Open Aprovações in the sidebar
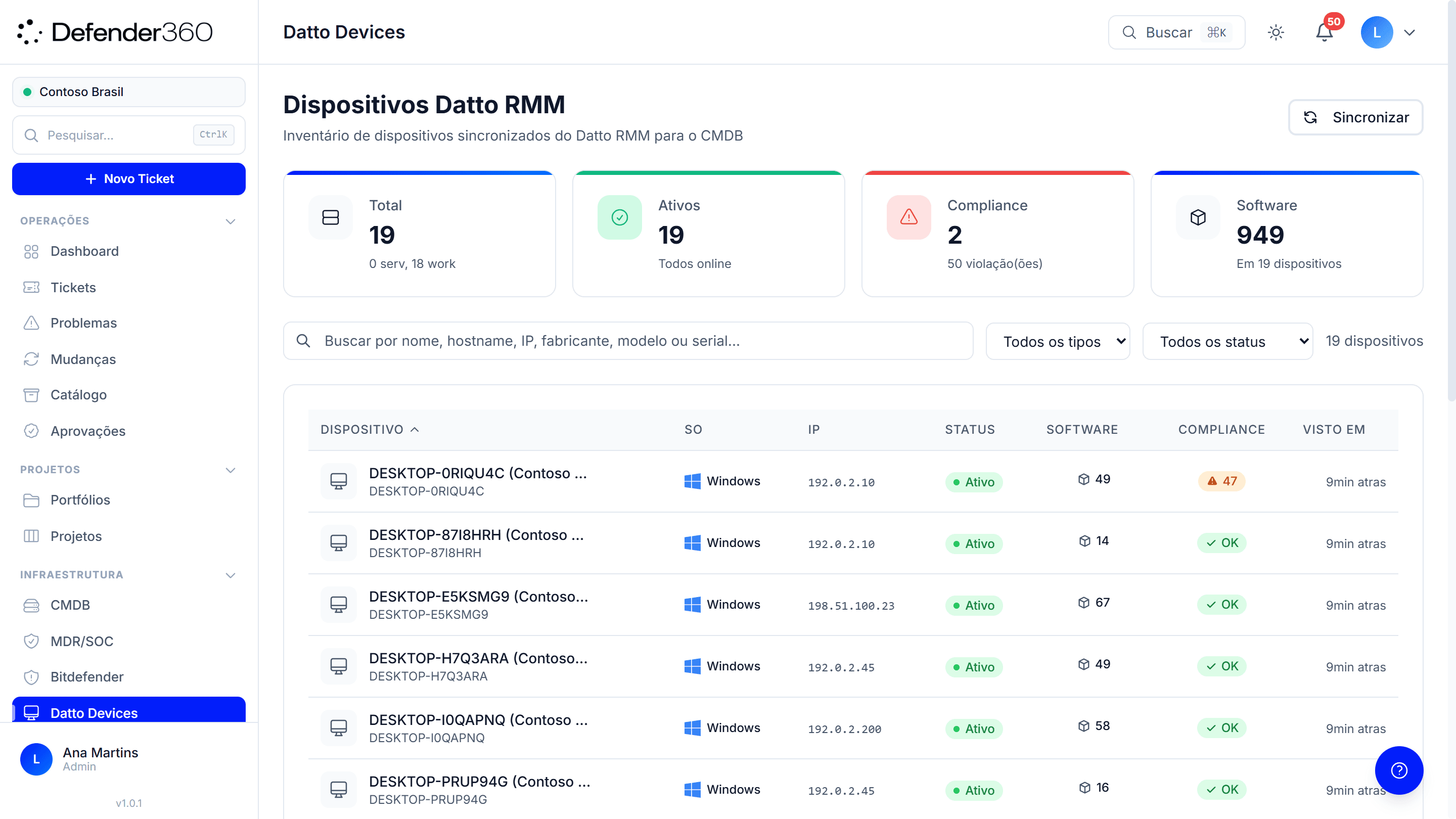Viewport: 1456px width, 819px height. (129, 431)
